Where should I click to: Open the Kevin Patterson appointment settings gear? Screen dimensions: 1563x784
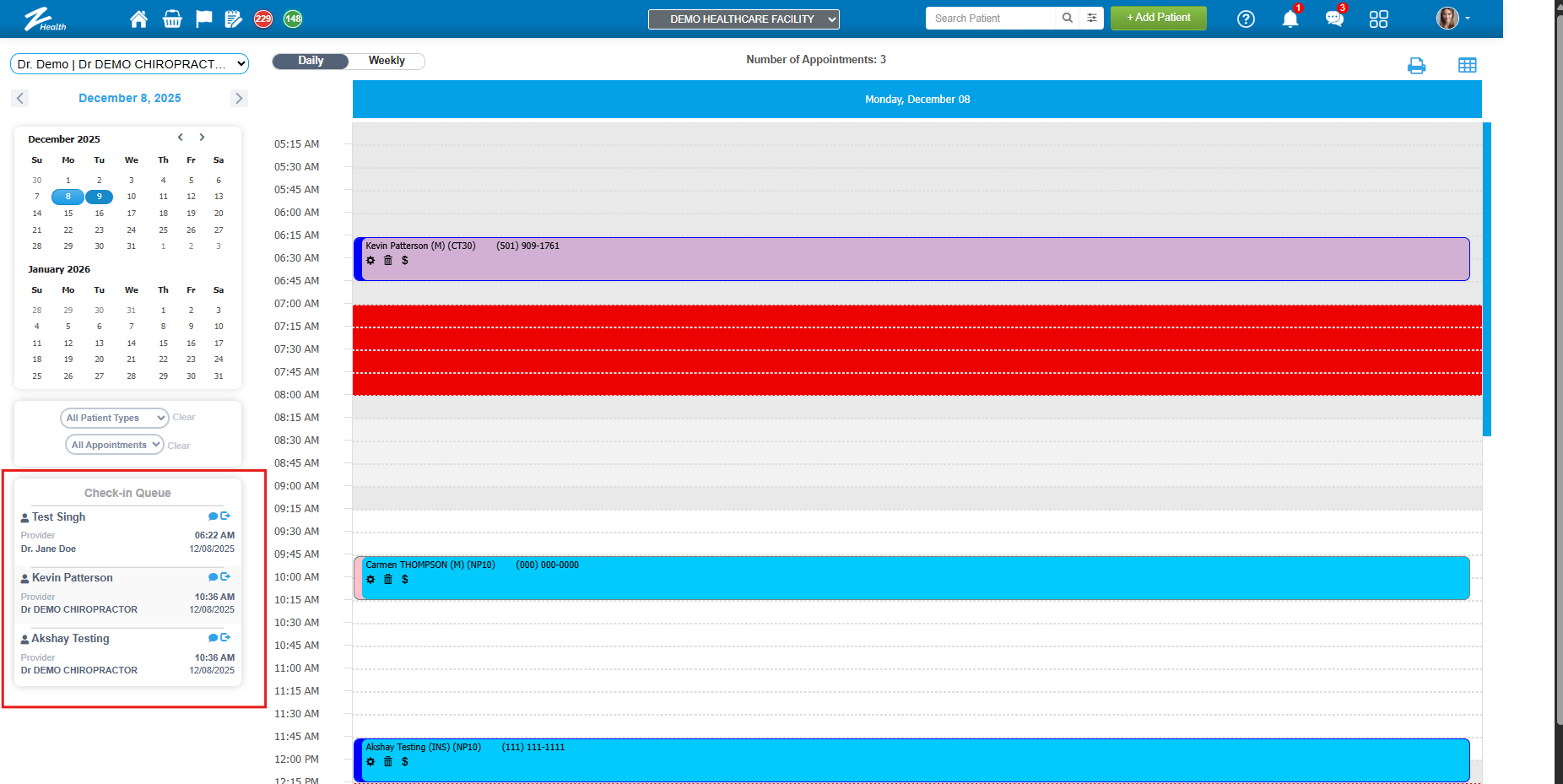(x=370, y=261)
